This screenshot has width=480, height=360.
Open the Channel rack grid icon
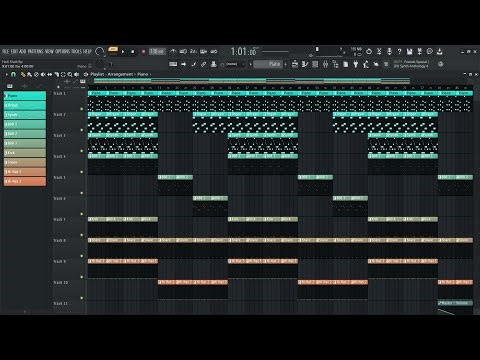[315, 64]
